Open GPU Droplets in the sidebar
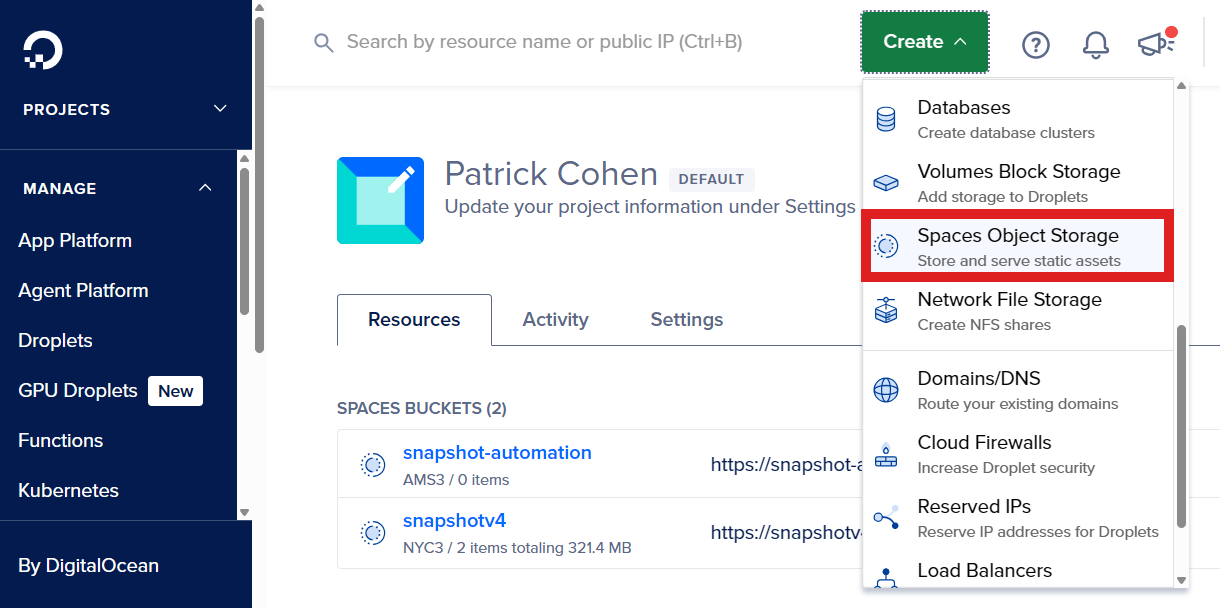 pos(78,391)
